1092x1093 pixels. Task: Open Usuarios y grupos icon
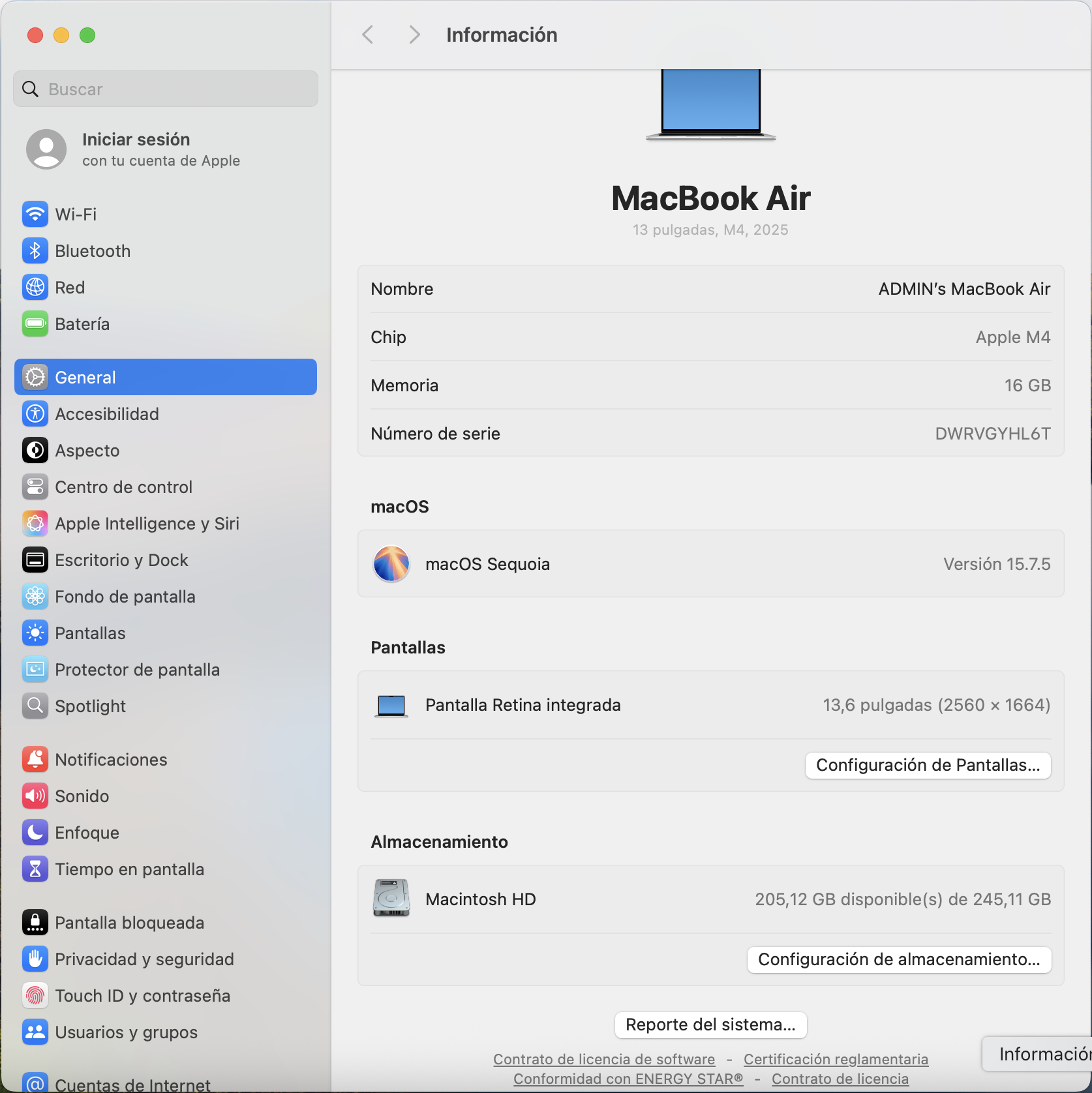pyautogui.click(x=35, y=1032)
